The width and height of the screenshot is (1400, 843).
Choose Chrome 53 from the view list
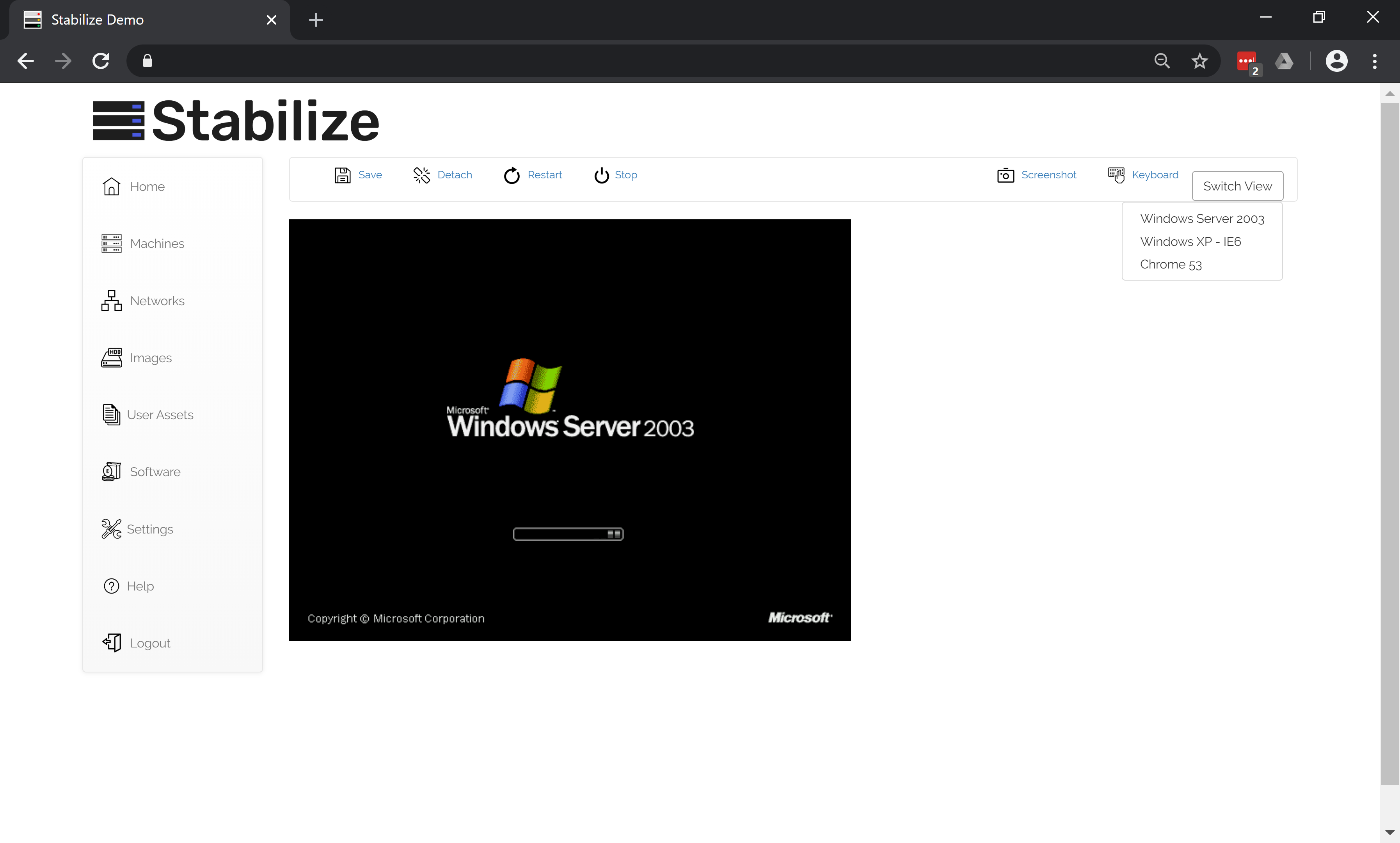(1171, 264)
